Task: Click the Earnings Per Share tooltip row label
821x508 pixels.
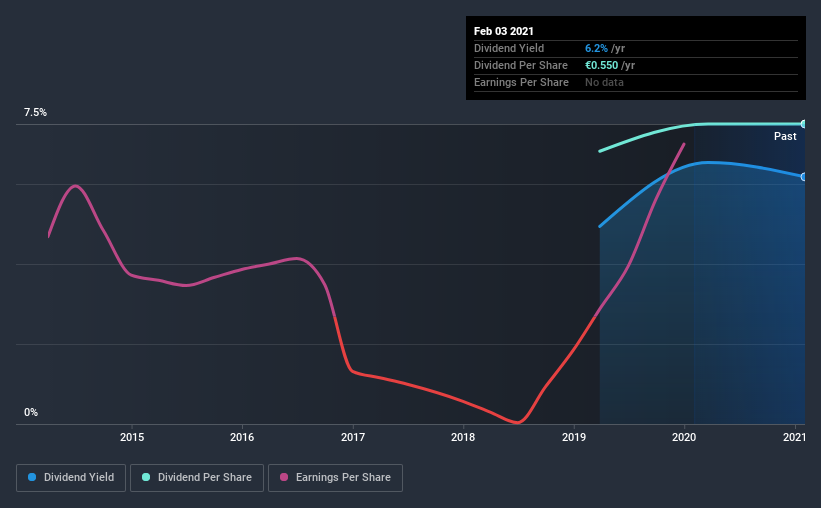Action: click(x=522, y=82)
